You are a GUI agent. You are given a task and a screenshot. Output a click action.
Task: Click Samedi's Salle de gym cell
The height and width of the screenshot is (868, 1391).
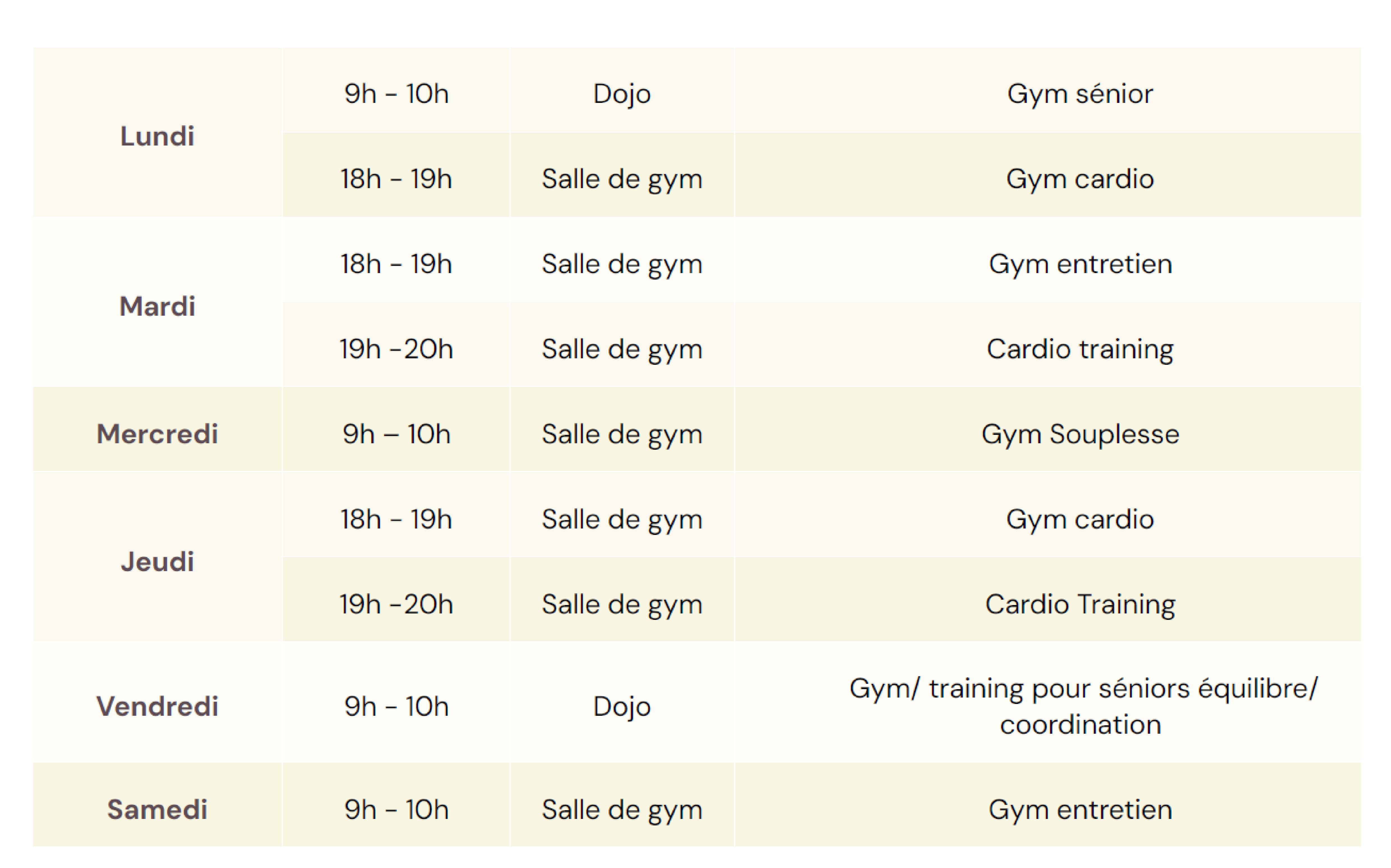click(622, 809)
